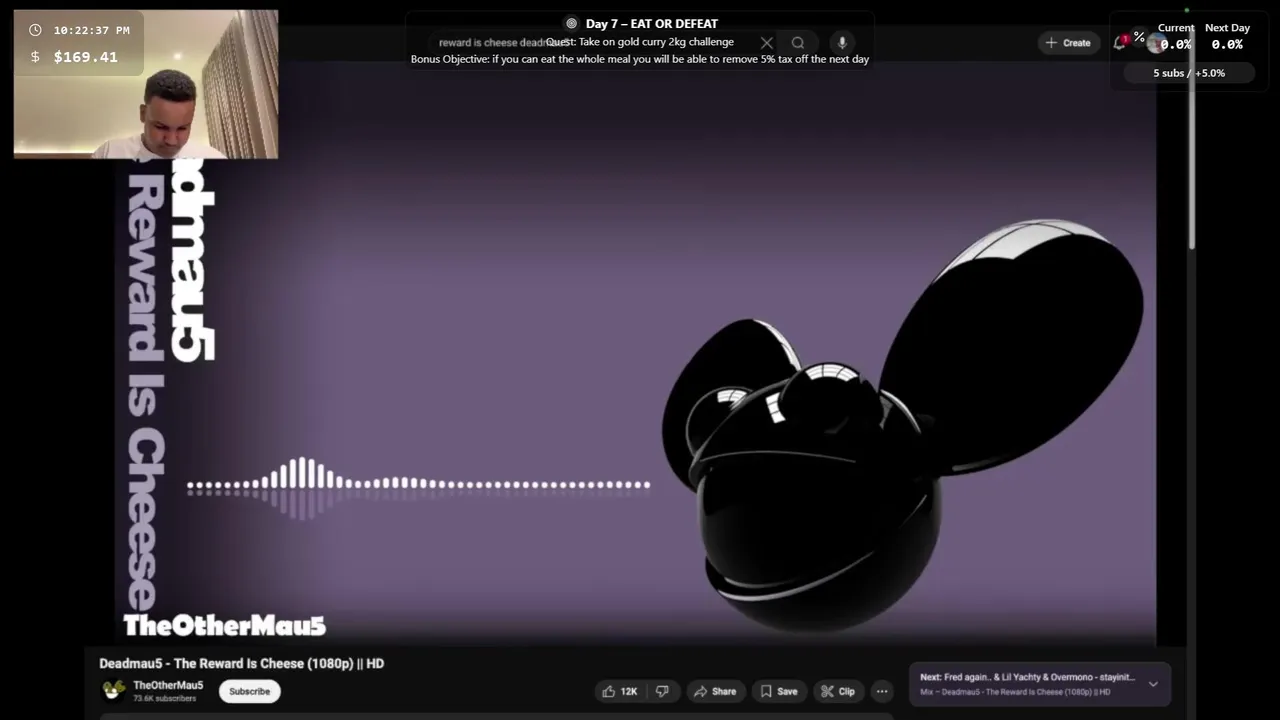Click the $169.41 balance in overlay

[85, 57]
